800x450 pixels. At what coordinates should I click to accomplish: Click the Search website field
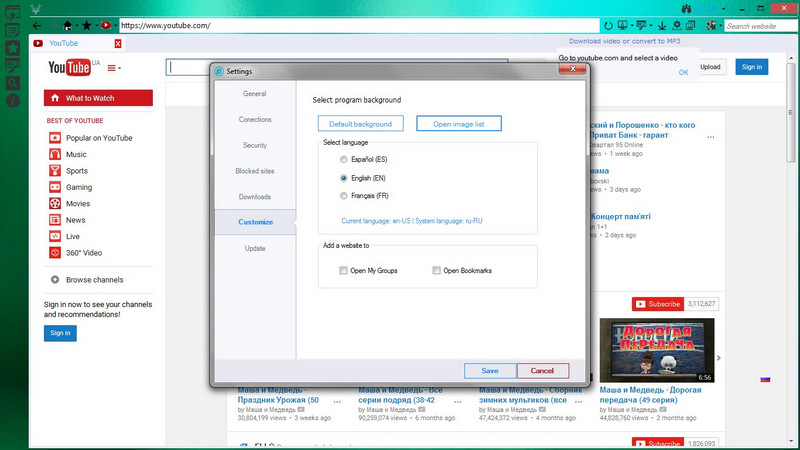(x=760, y=26)
